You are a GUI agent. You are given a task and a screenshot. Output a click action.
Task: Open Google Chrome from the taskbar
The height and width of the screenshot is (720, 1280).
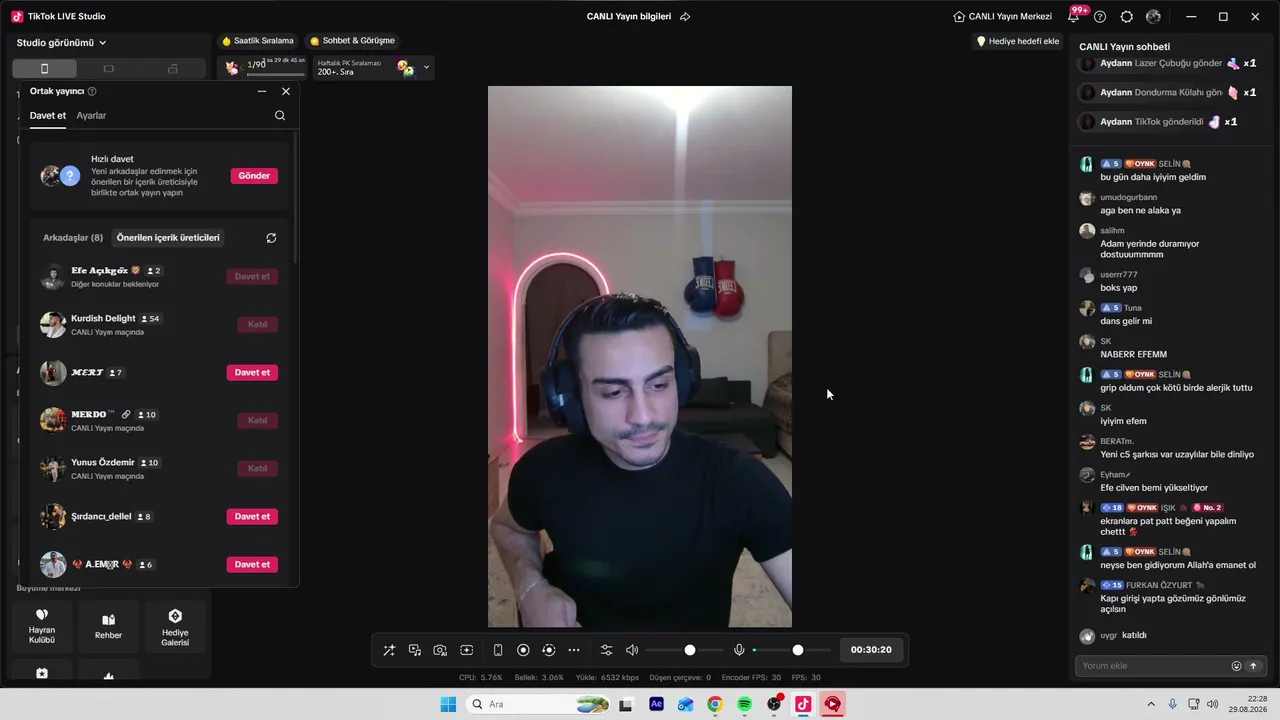pyautogui.click(x=715, y=704)
